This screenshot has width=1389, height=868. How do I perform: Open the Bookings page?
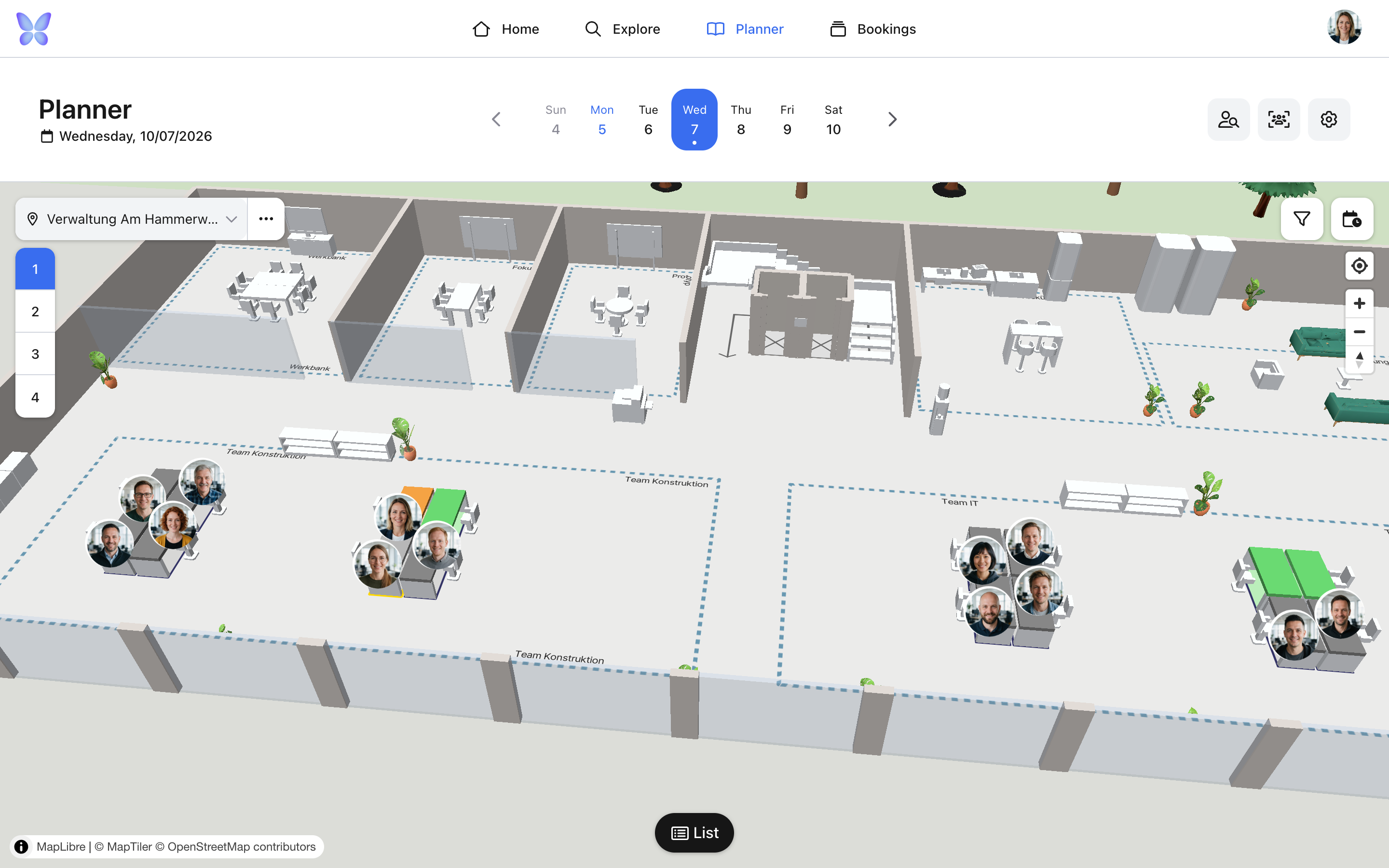tap(872, 29)
